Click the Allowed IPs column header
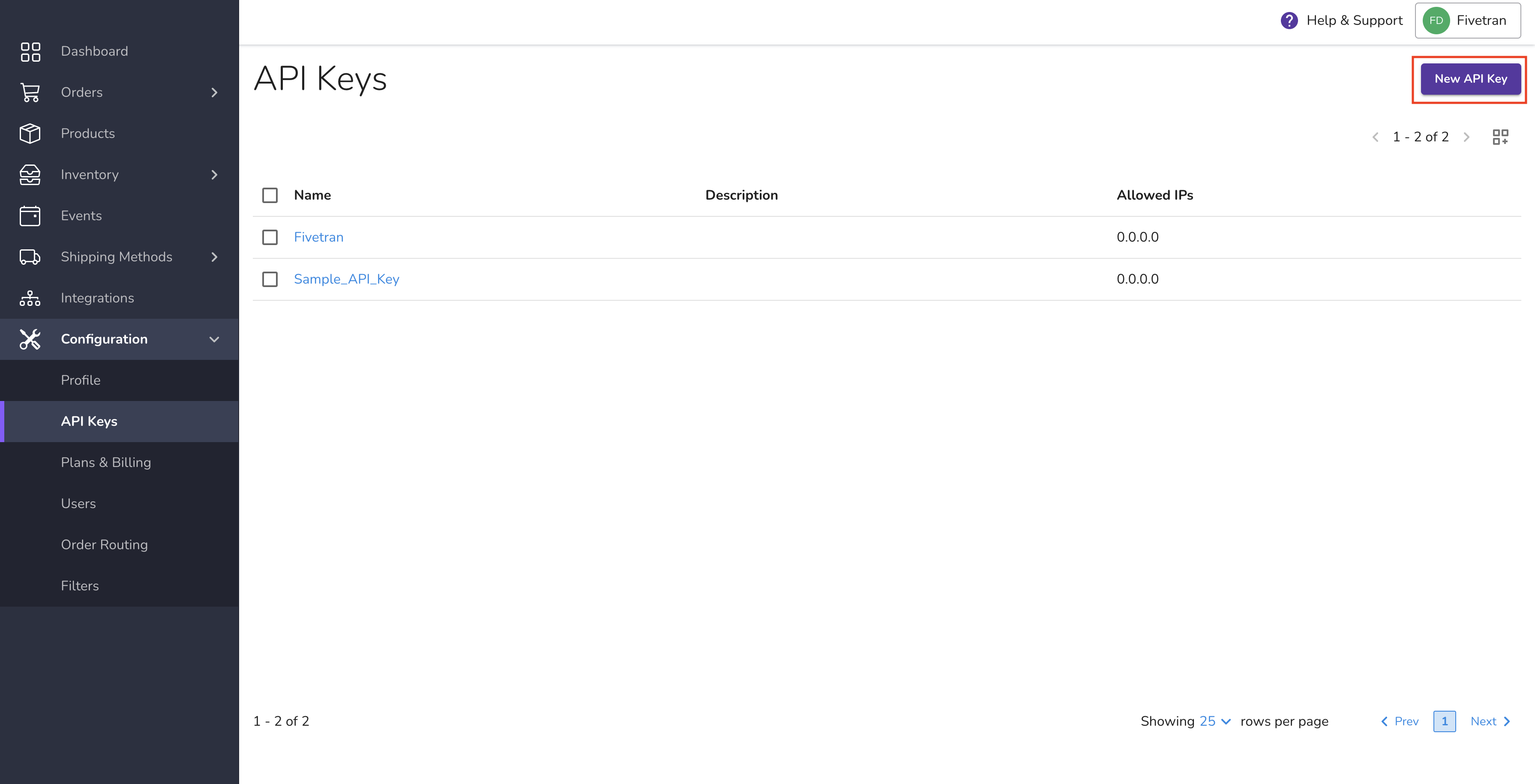 click(1154, 195)
